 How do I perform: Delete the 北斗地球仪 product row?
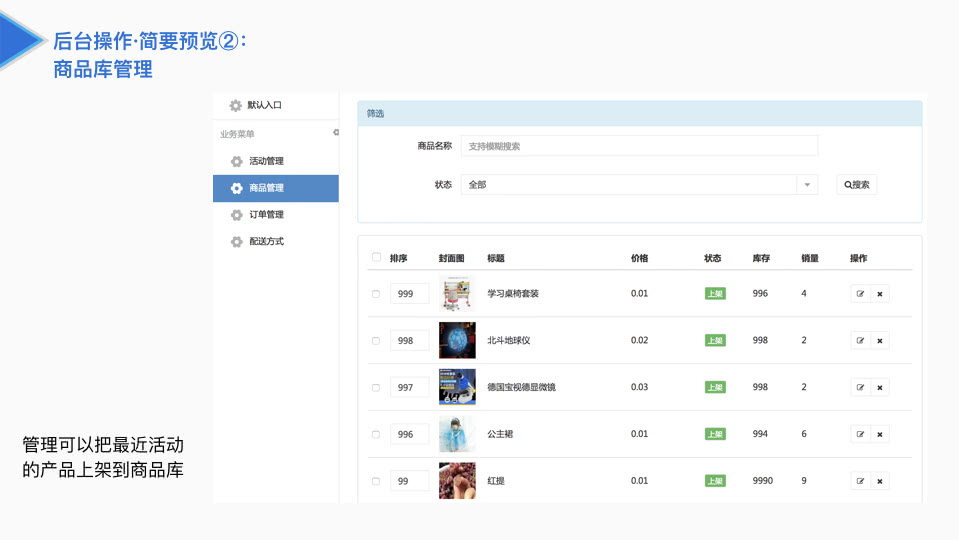click(879, 341)
